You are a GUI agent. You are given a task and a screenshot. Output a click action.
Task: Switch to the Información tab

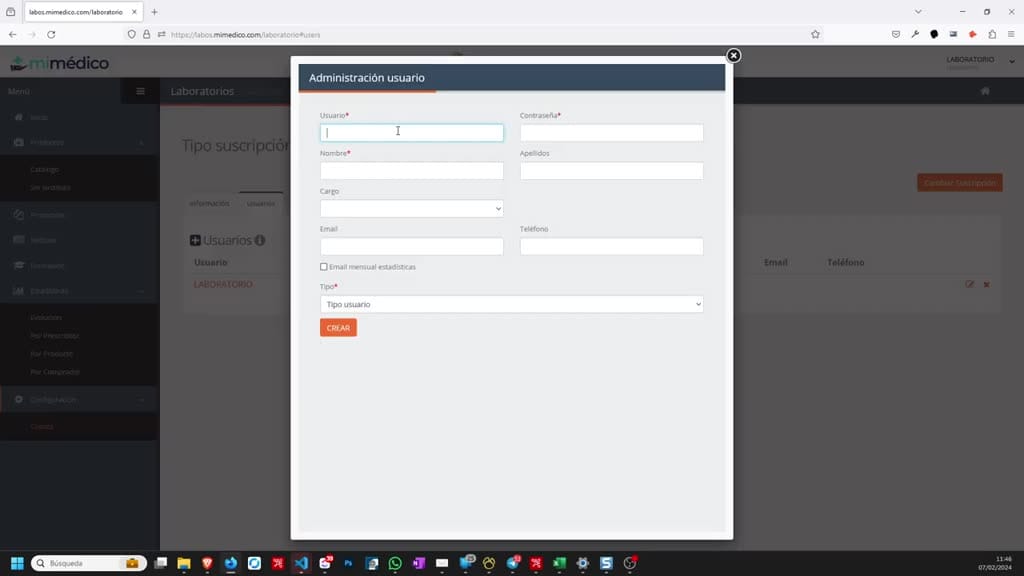click(x=210, y=204)
